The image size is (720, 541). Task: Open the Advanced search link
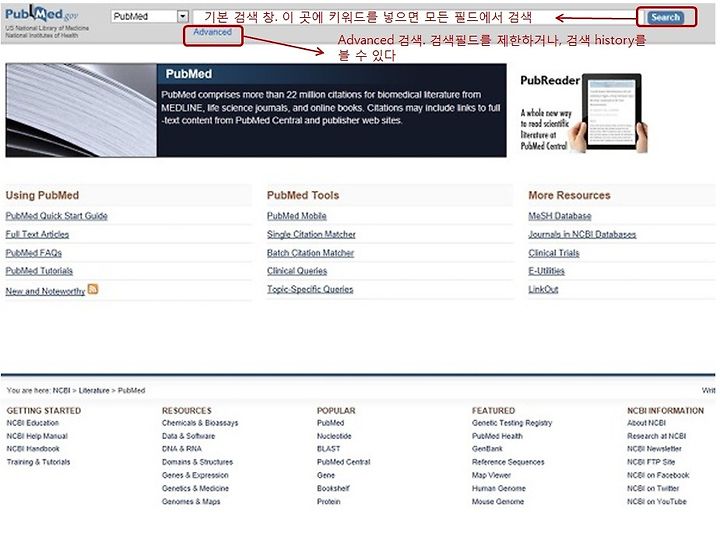[x=212, y=32]
